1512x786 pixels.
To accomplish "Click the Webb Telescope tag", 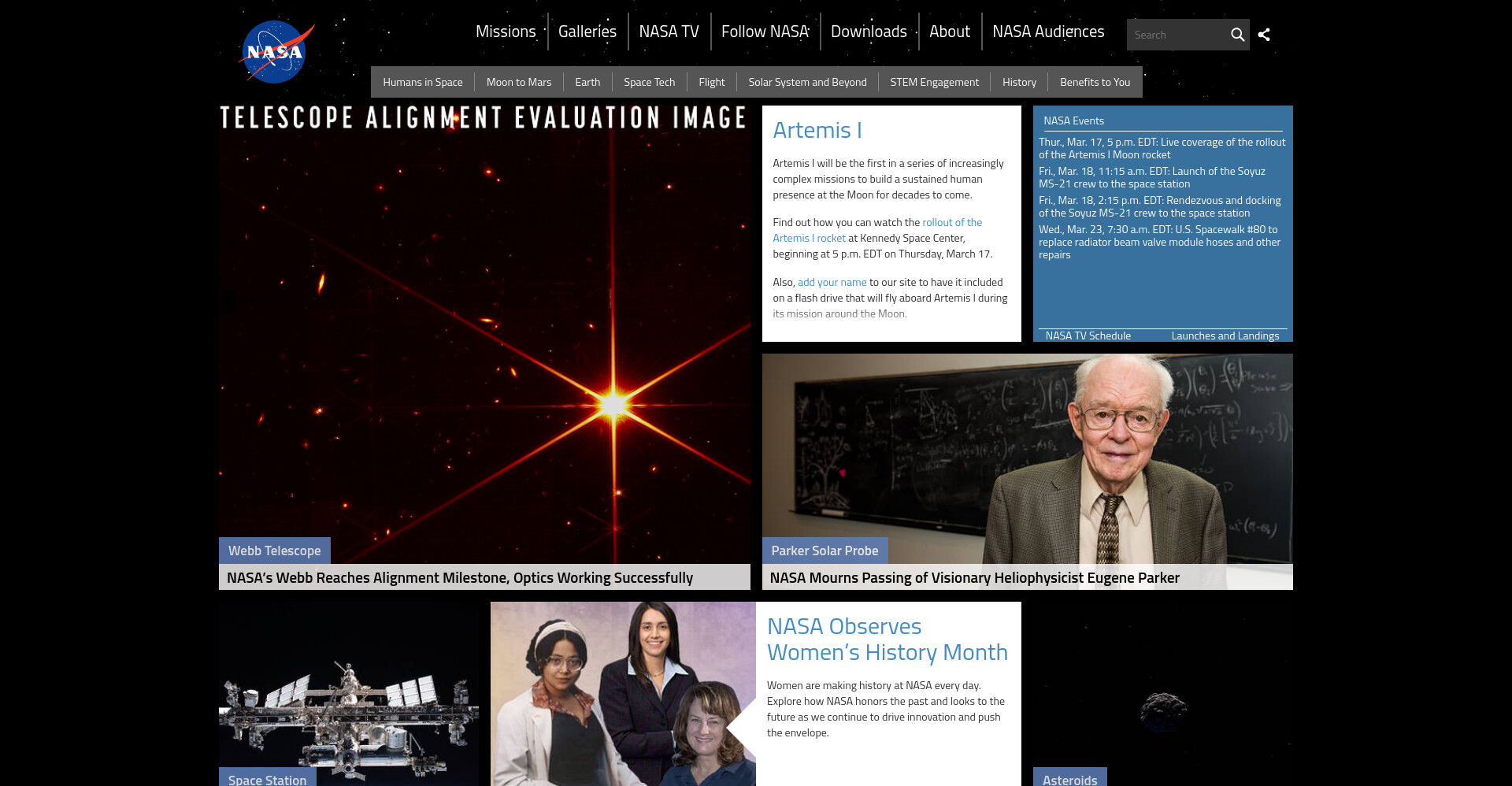I will click(274, 551).
